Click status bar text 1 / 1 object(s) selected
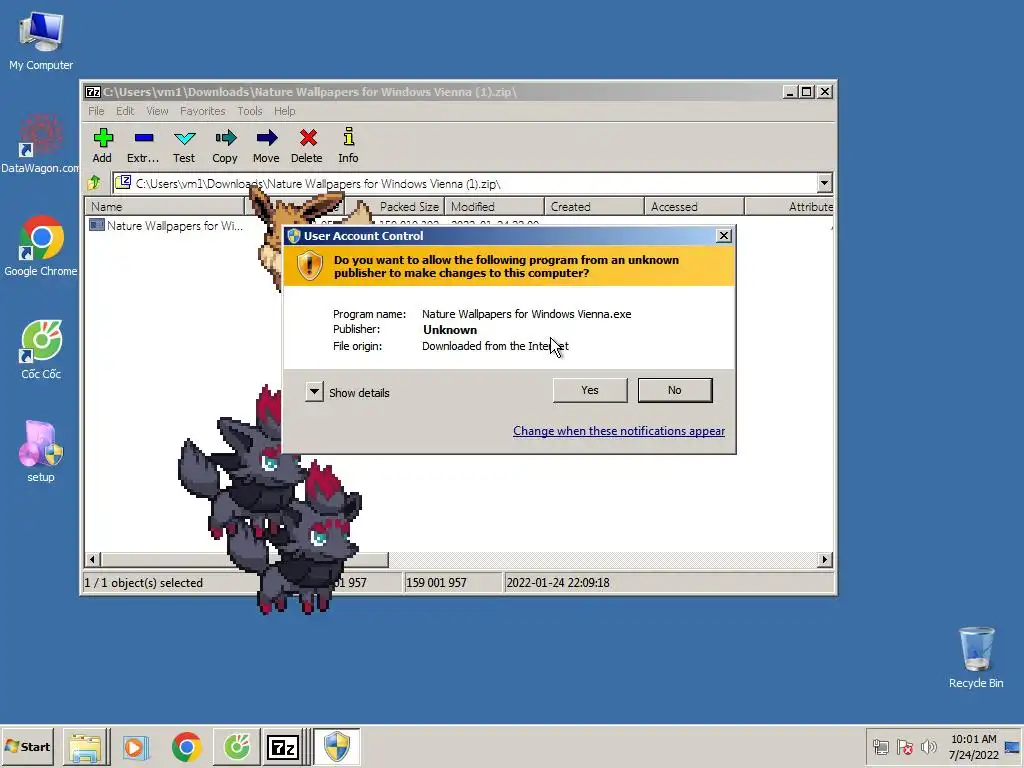Viewport: 1024px width, 768px height. pyautogui.click(x=144, y=583)
